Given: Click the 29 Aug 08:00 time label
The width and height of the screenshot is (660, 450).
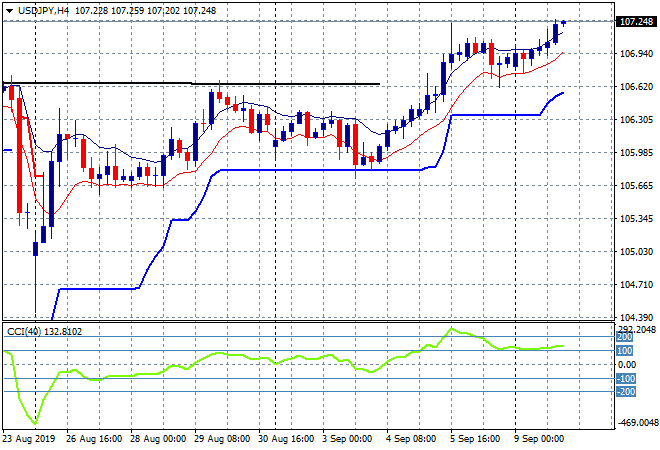Looking at the screenshot, I should click(222, 439).
